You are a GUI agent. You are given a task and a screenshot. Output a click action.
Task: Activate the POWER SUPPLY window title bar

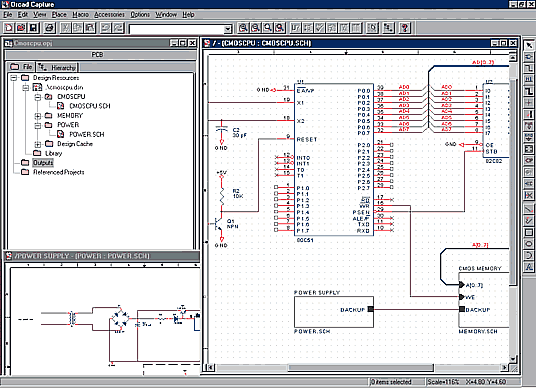pos(102,256)
